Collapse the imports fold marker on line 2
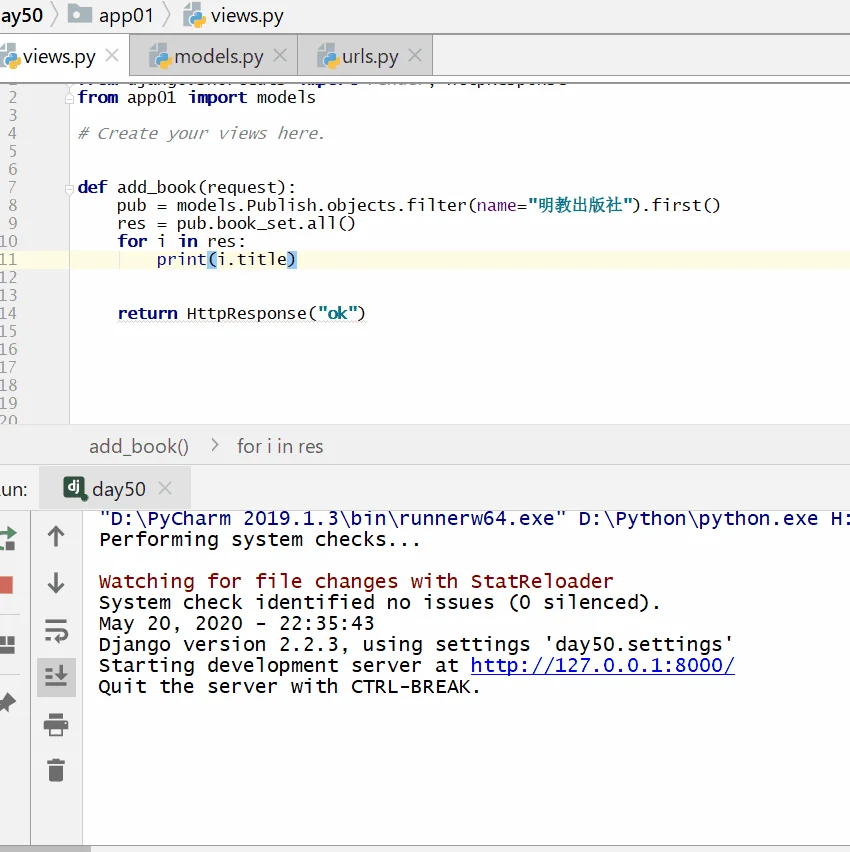The width and height of the screenshot is (850, 852). pos(69,98)
